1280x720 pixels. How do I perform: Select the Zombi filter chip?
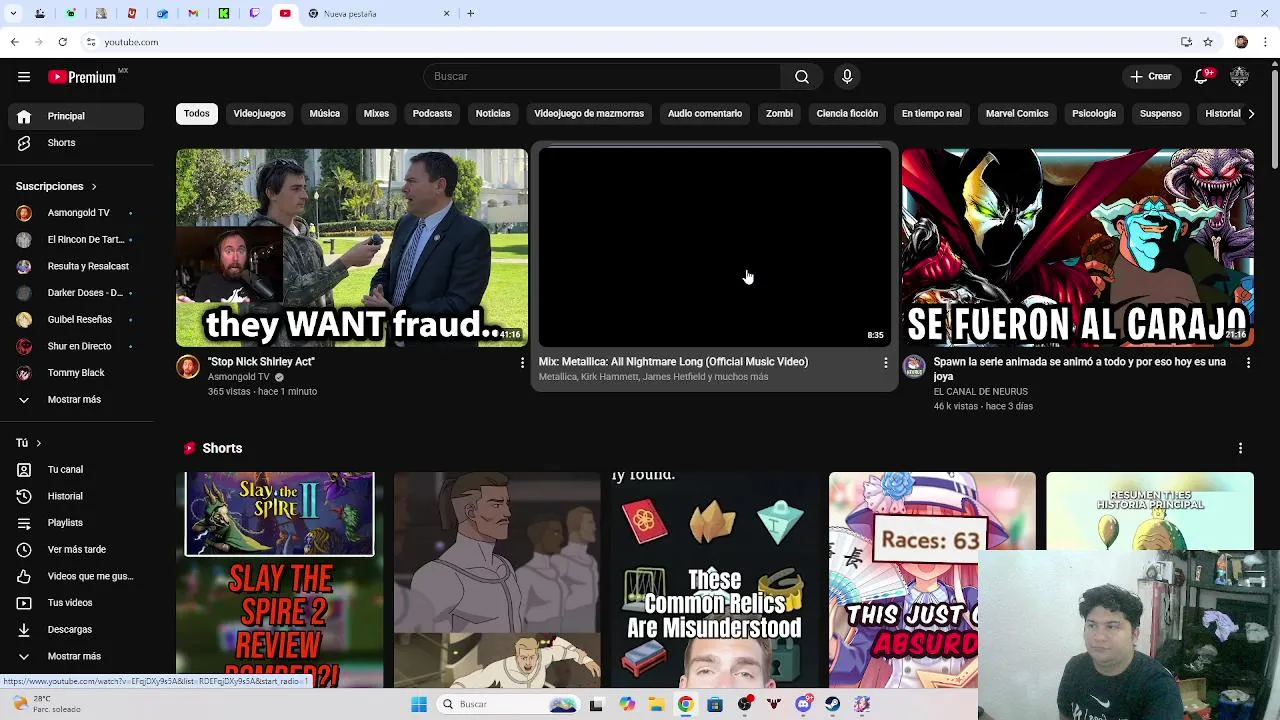pyautogui.click(x=779, y=114)
